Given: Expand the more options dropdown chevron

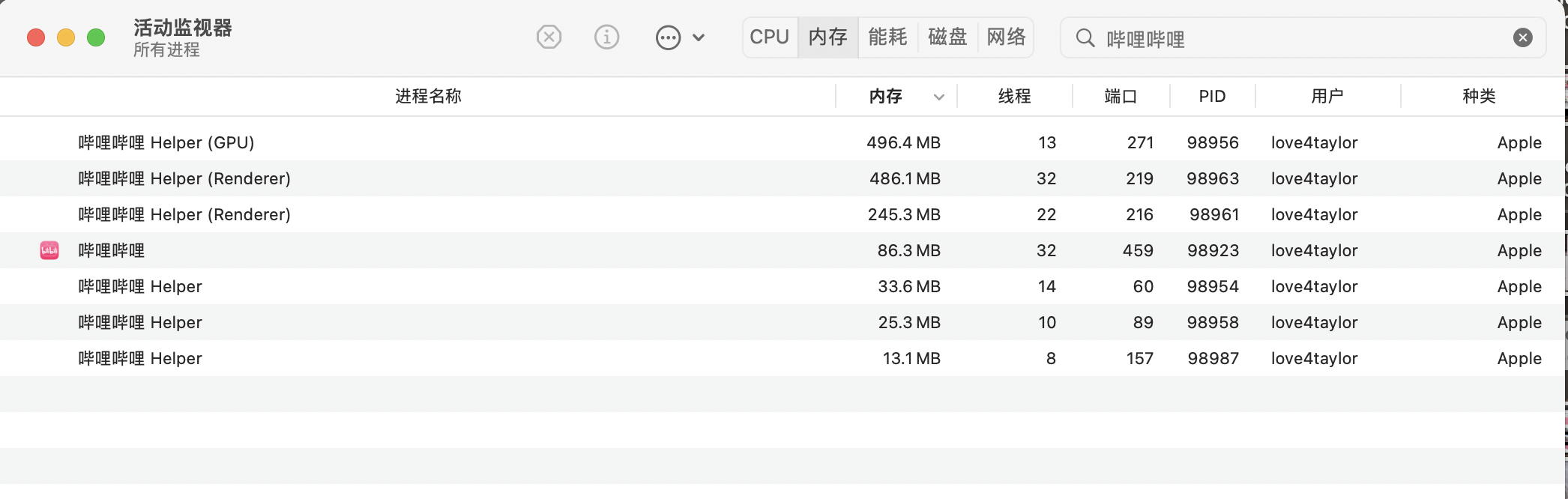Looking at the screenshot, I should (699, 37).
